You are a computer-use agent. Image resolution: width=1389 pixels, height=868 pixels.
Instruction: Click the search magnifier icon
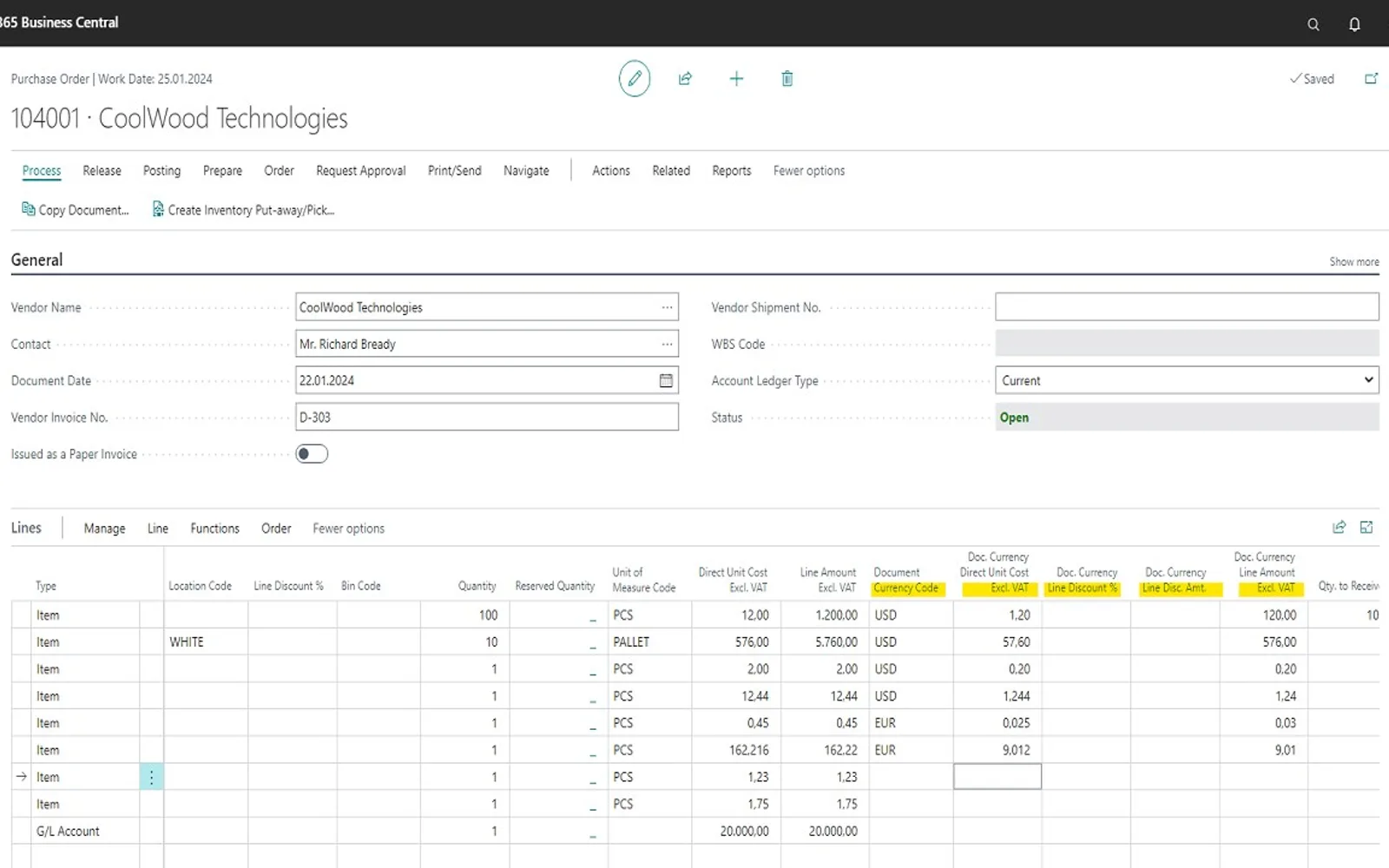point(1313,24)
